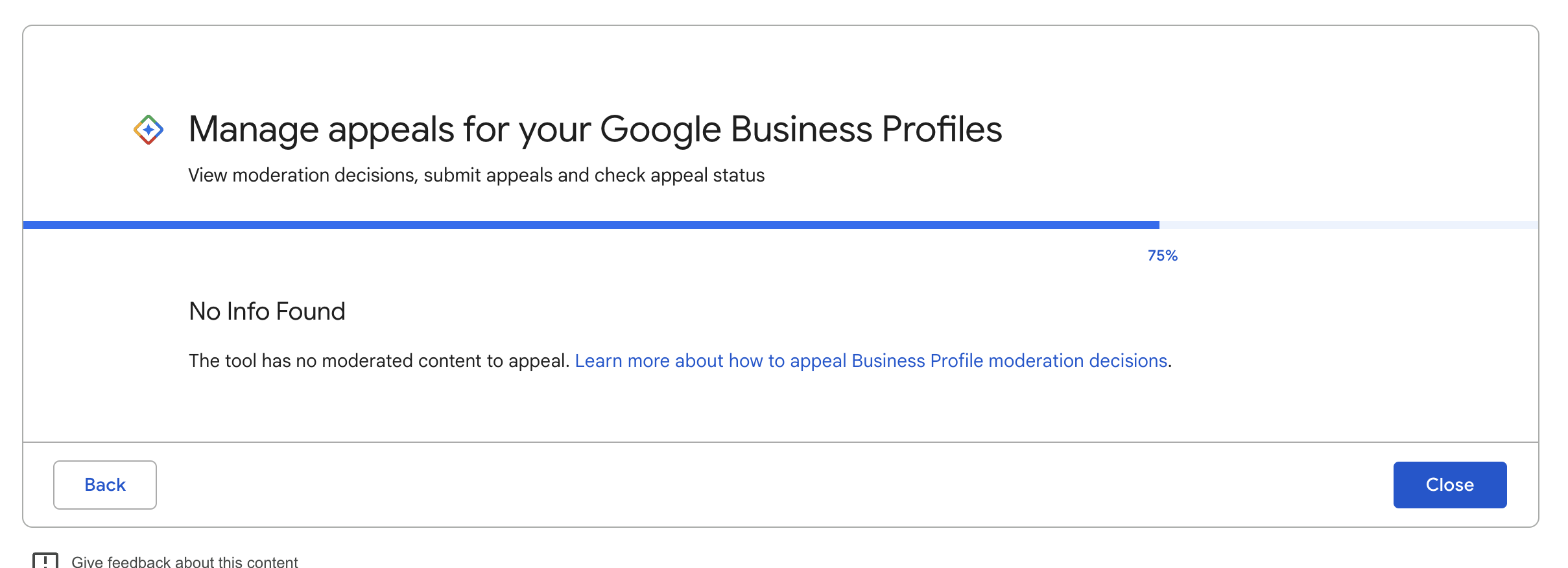Click "The tool has no moderated content" text
The image size is (1568, 568).
379,361
